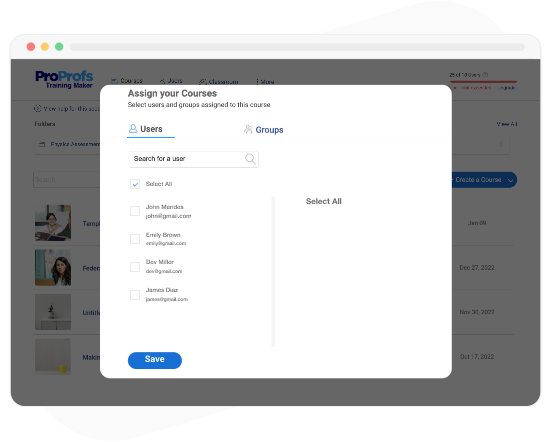Switch to the Groups tab
The image size is (551, 442).
(264, 130)
